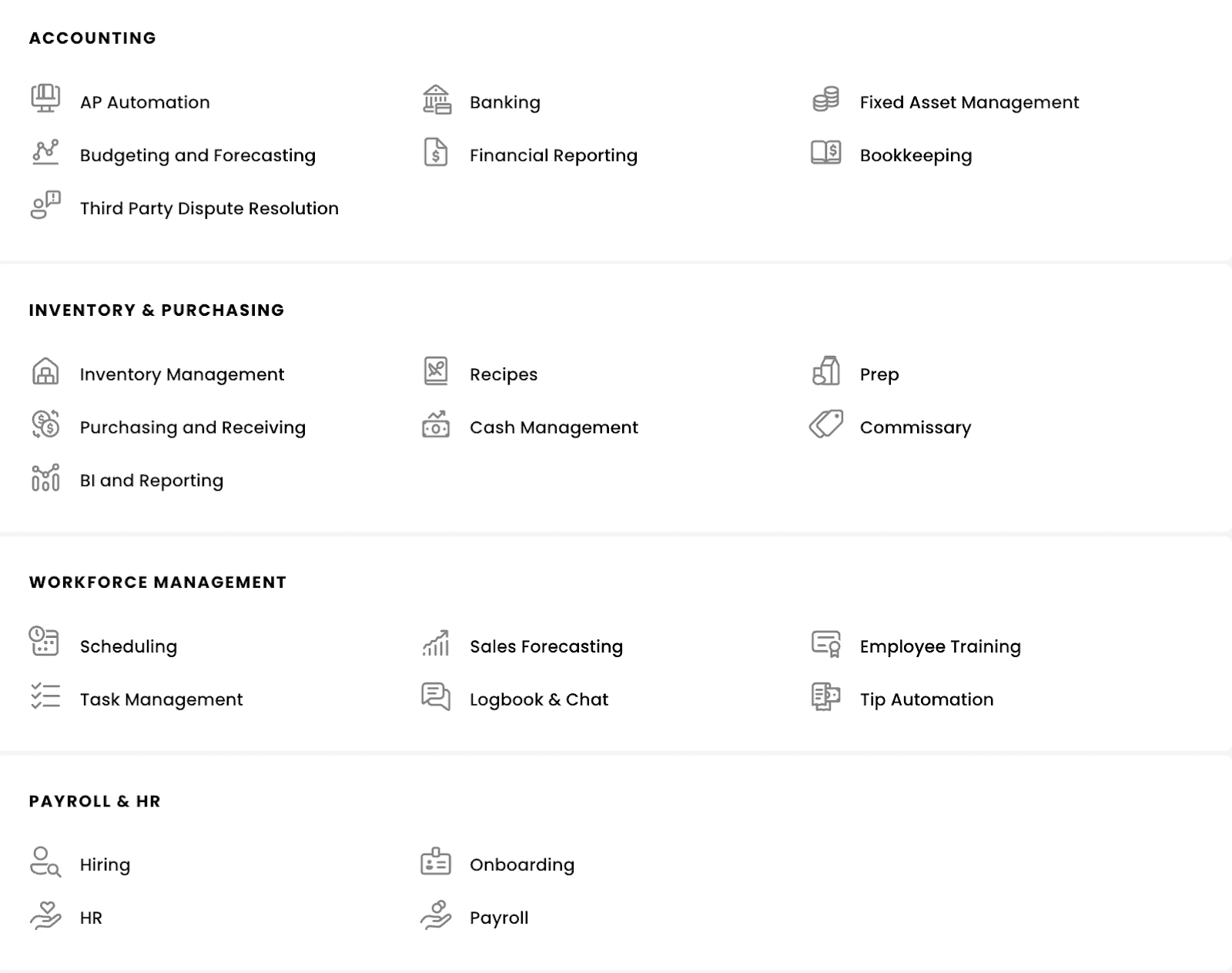Click the Banking building icon

click(x=437, y=100)
